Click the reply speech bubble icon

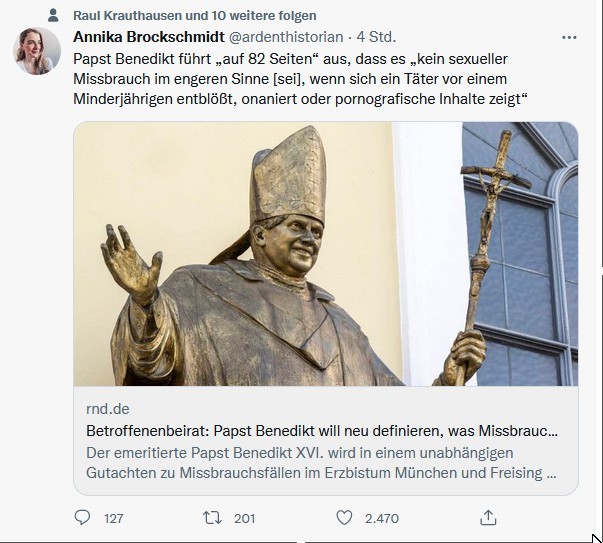click(x=82, y=518)
